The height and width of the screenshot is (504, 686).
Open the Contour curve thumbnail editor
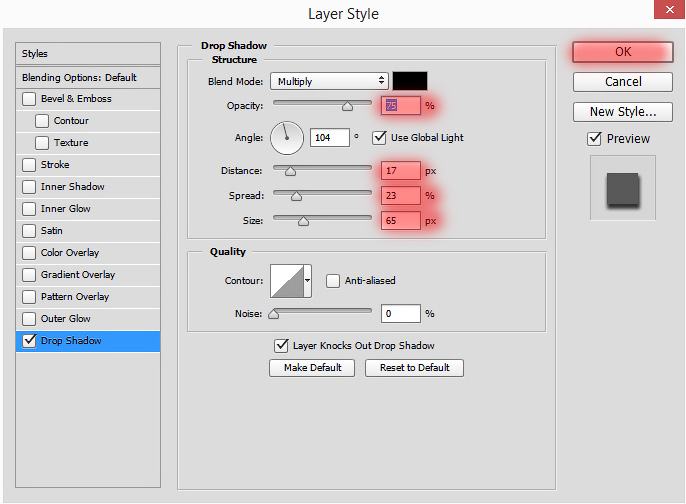[x=287, y=281]
